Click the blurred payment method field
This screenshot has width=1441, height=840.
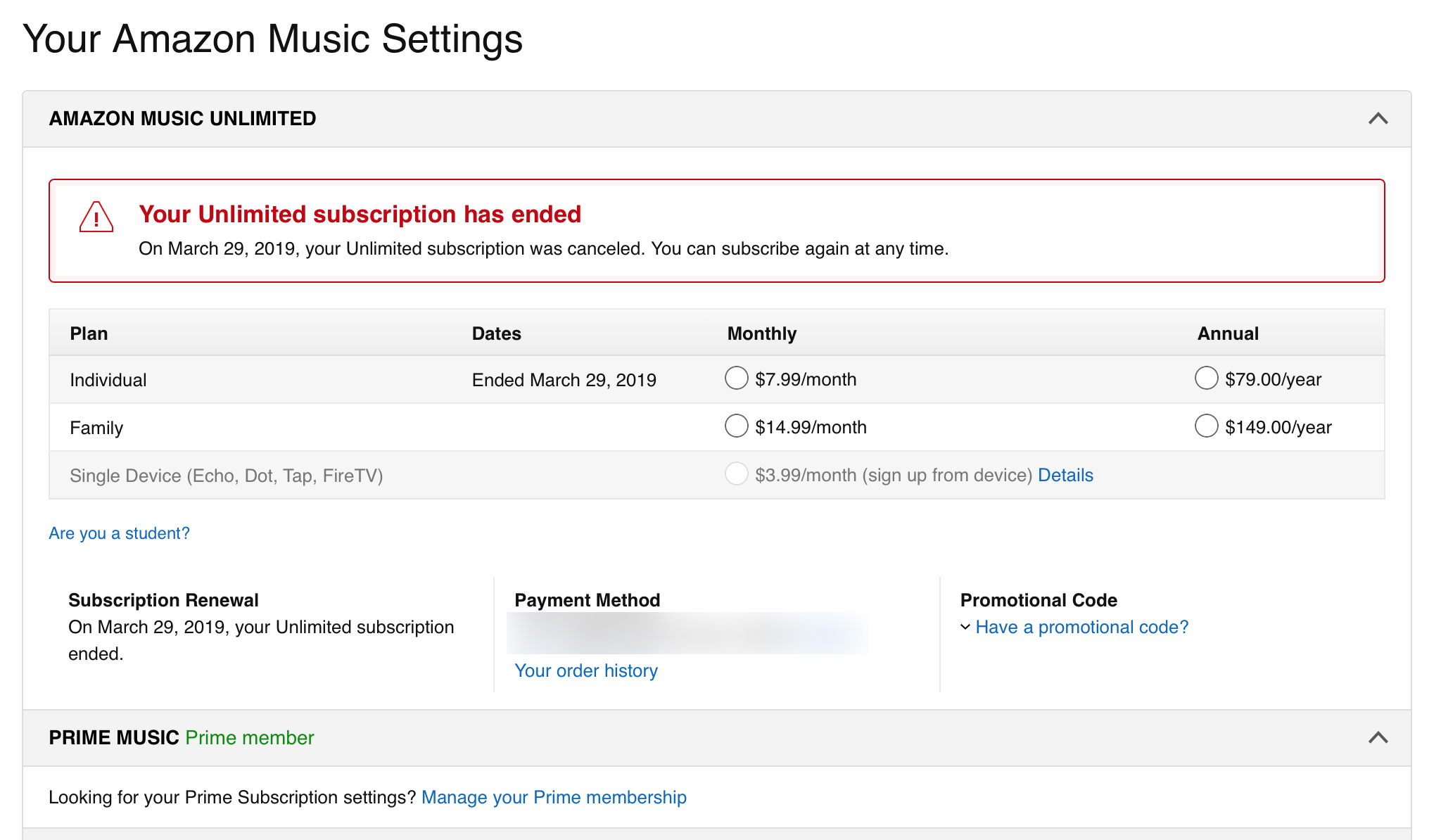tap(687, 633)
